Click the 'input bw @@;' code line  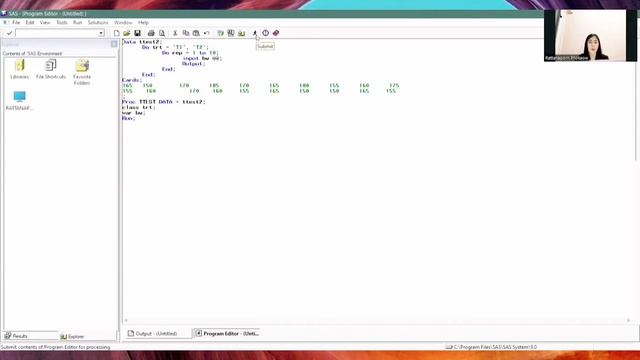[x=202, y=58]
